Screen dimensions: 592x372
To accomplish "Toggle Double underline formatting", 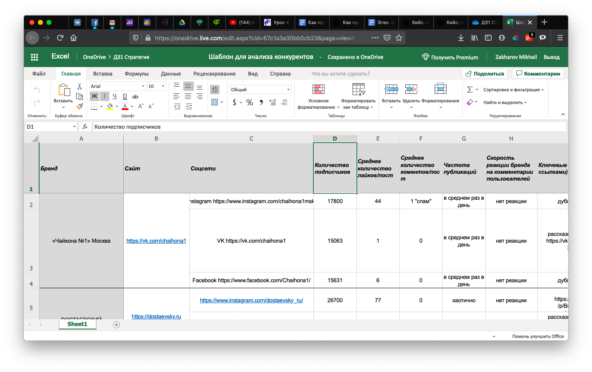I will [125, 96].
